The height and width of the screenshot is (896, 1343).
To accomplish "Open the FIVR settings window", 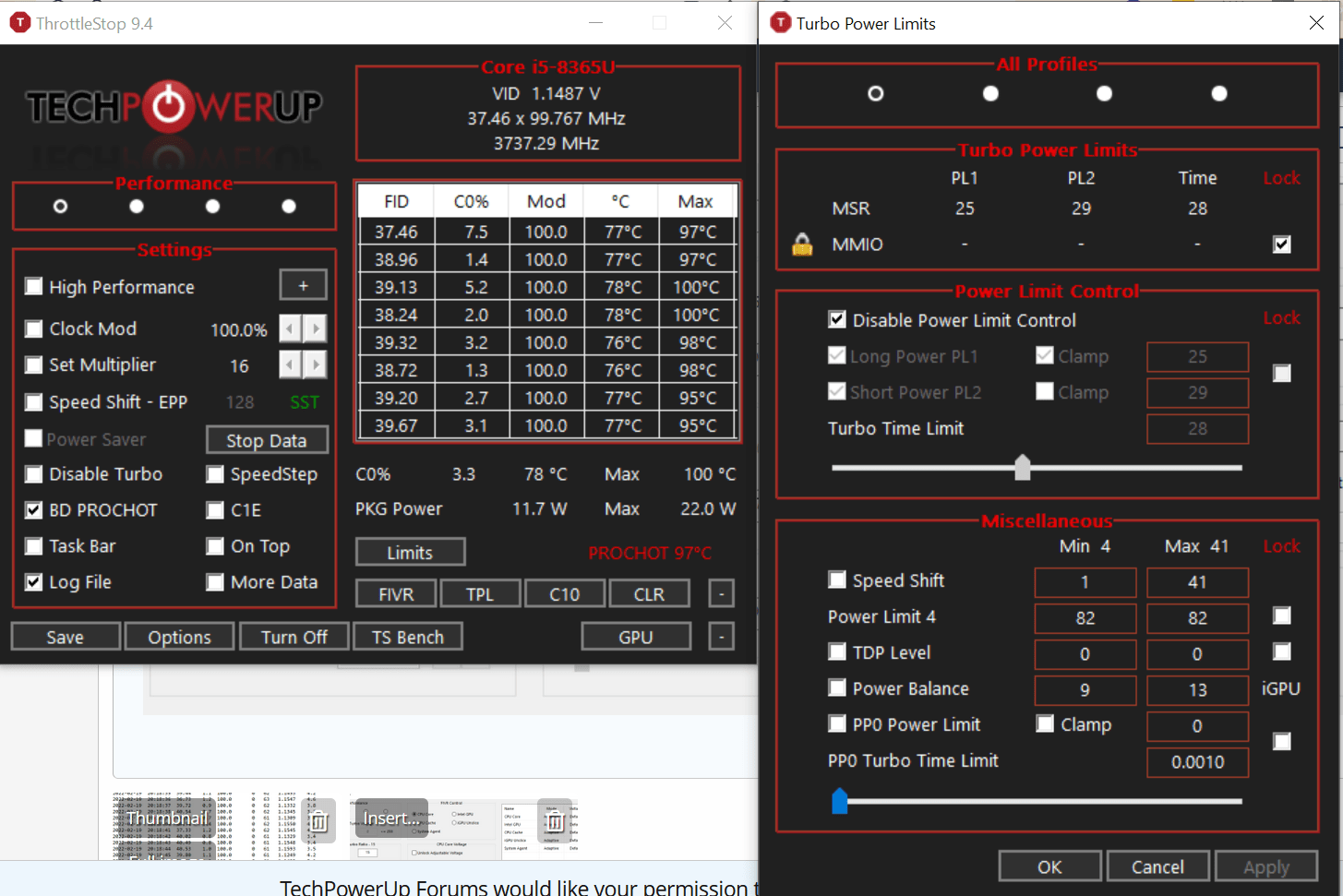I will pyautogui.click(x=395, y=592).
